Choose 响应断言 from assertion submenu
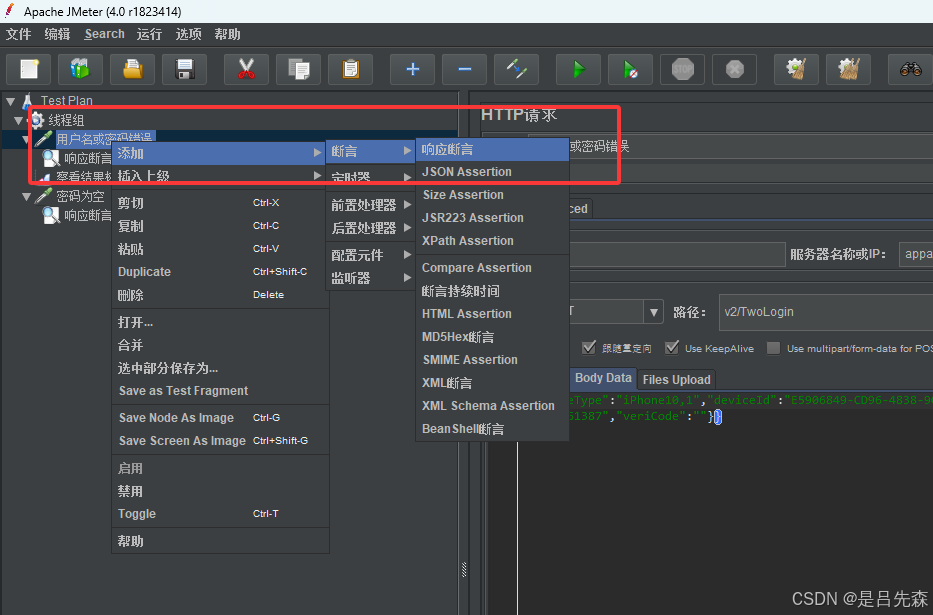Image resolution: width=933 pixels, height=615 pixels. 492,149
